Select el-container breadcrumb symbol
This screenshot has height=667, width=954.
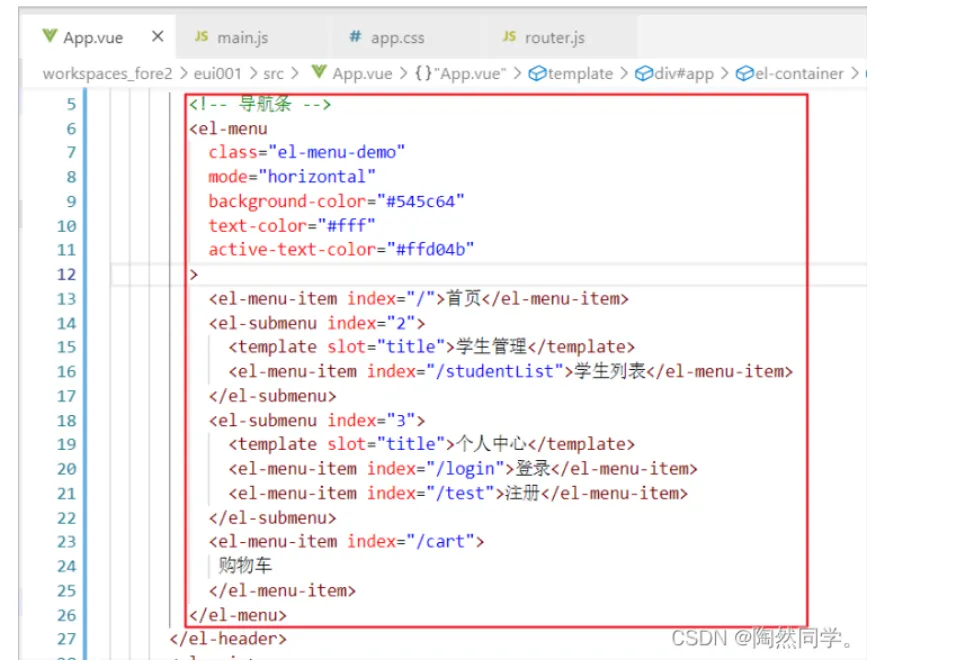[799, 74]
